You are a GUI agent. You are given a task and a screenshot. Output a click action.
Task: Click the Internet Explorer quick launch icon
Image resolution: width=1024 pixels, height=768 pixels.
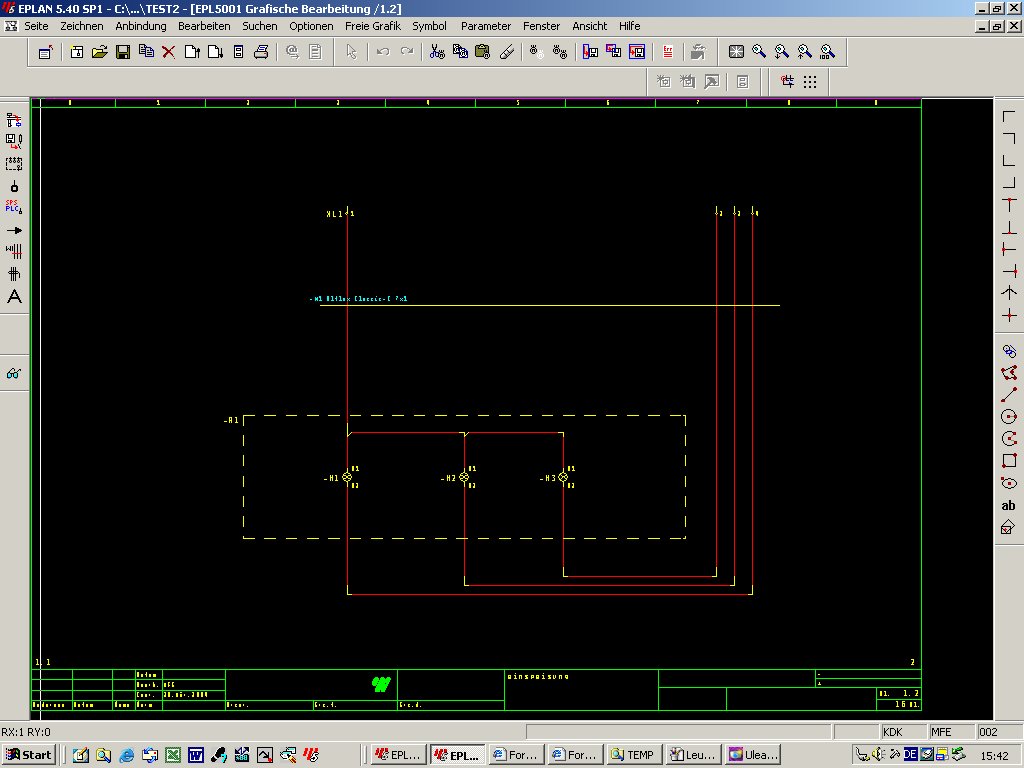[x=127, y=755]
